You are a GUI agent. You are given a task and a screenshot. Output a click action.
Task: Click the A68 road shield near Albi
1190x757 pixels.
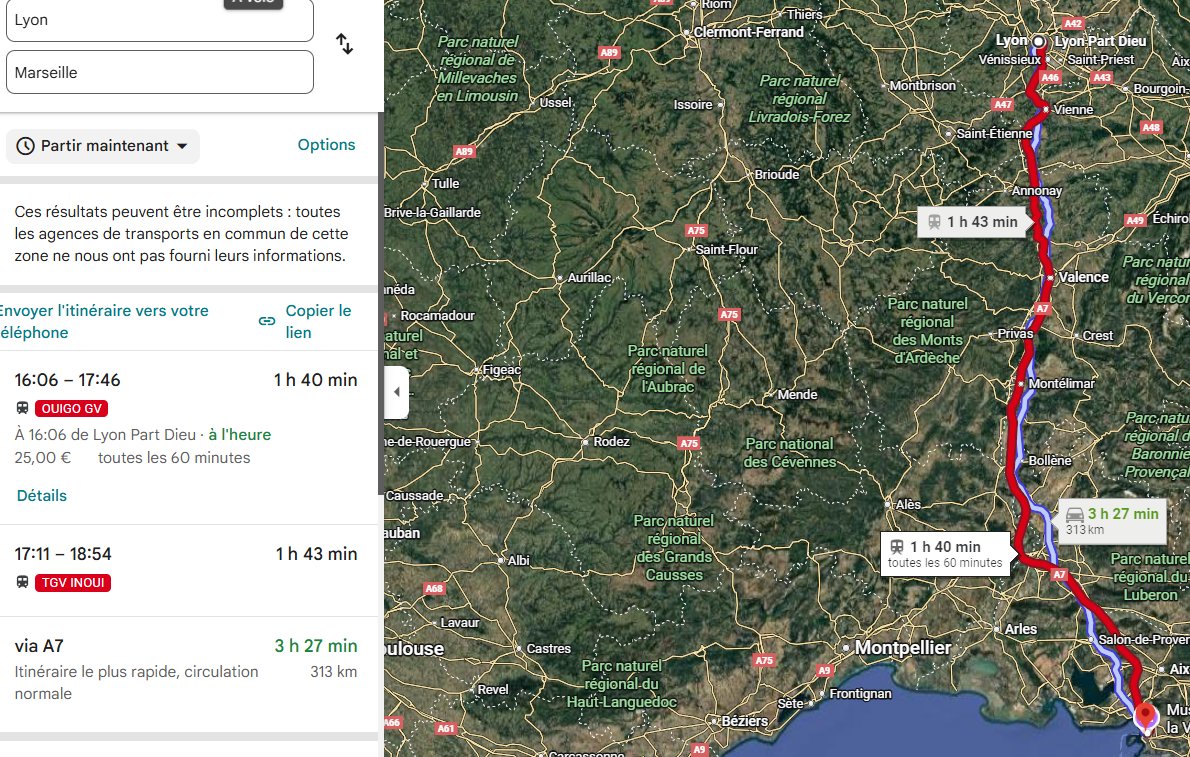point(434,588)
